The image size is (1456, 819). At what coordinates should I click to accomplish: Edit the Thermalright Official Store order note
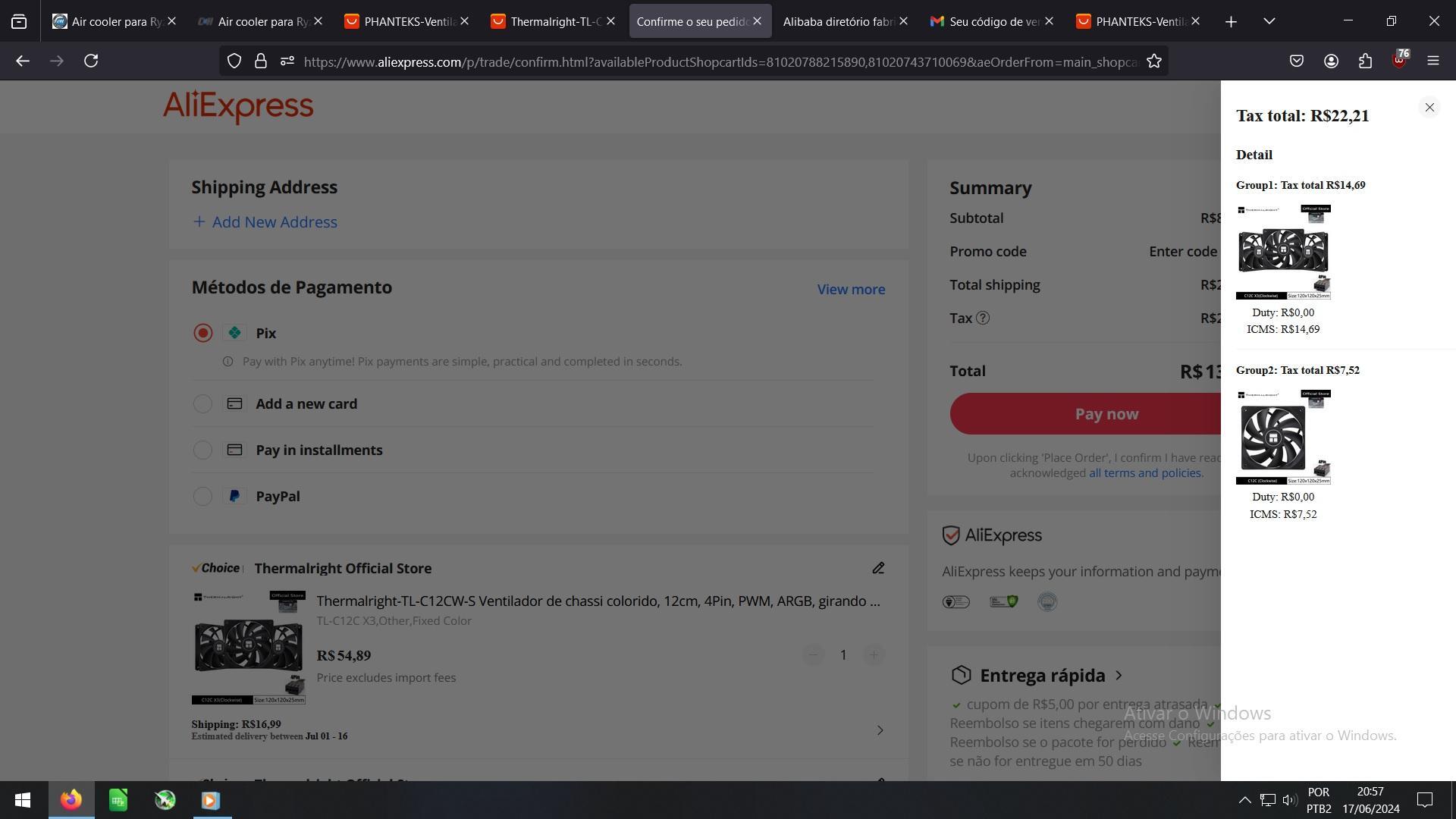pyautogui.click(x=878, y=568)
